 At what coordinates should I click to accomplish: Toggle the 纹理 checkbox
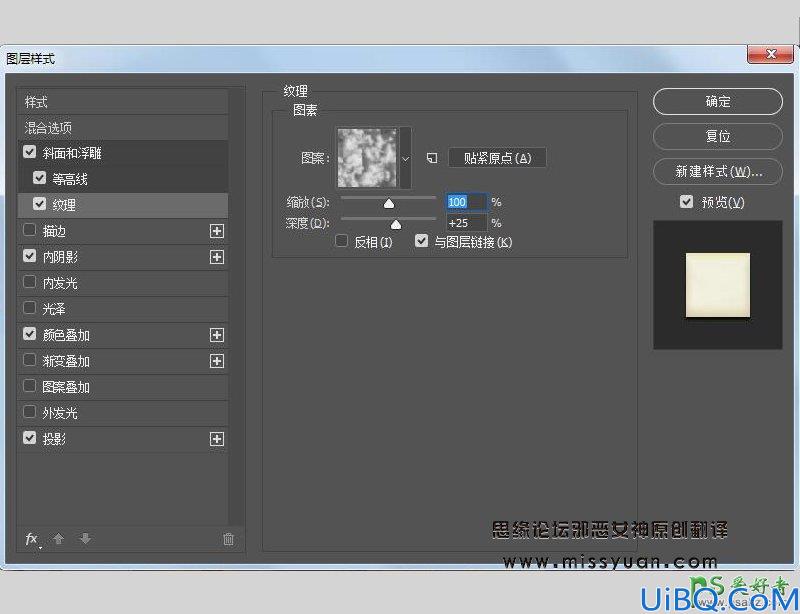(x=39, y=204)
